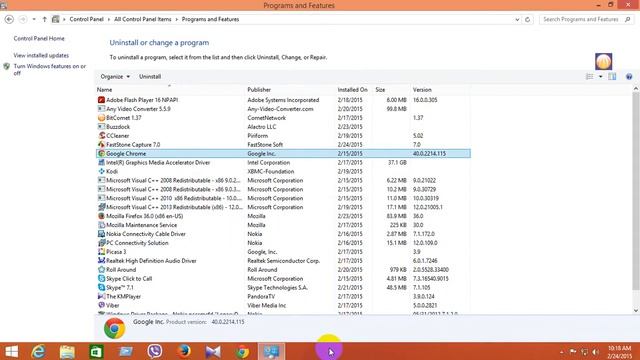Show the preview pane icon
This screenshot has width=640, height=360.
(x=612, y=76)
